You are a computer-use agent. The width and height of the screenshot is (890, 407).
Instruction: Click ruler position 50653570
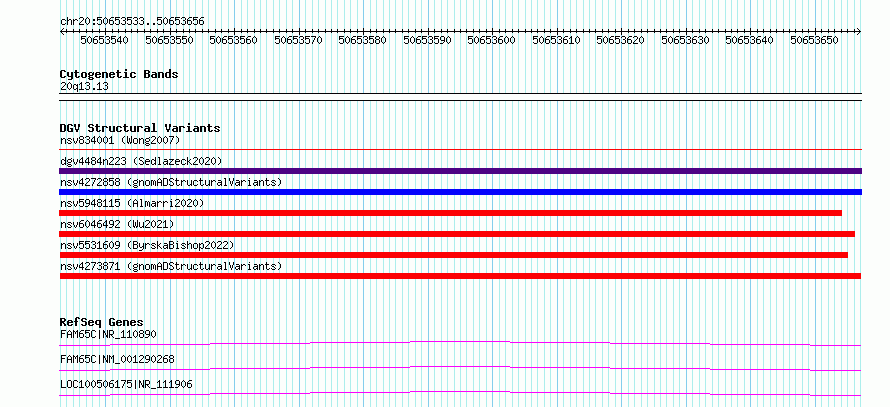pos(298,40)
